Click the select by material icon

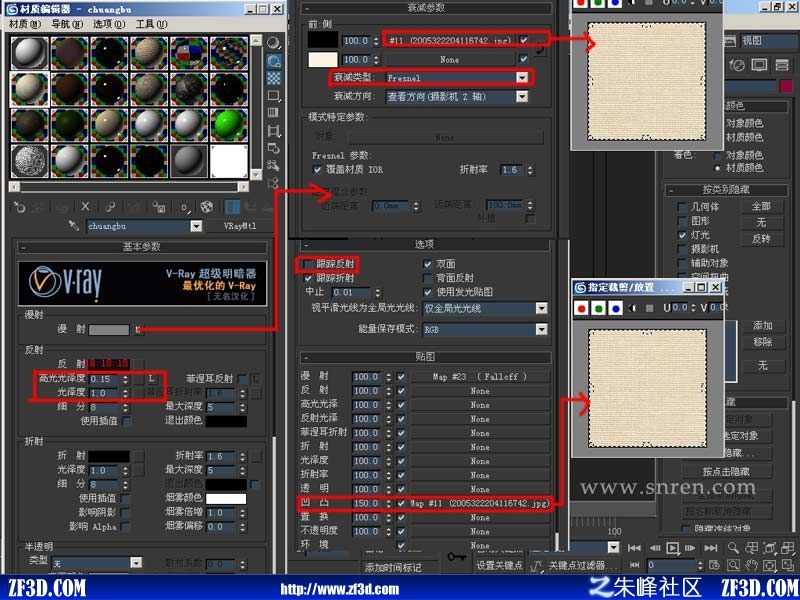pos(273,165)
